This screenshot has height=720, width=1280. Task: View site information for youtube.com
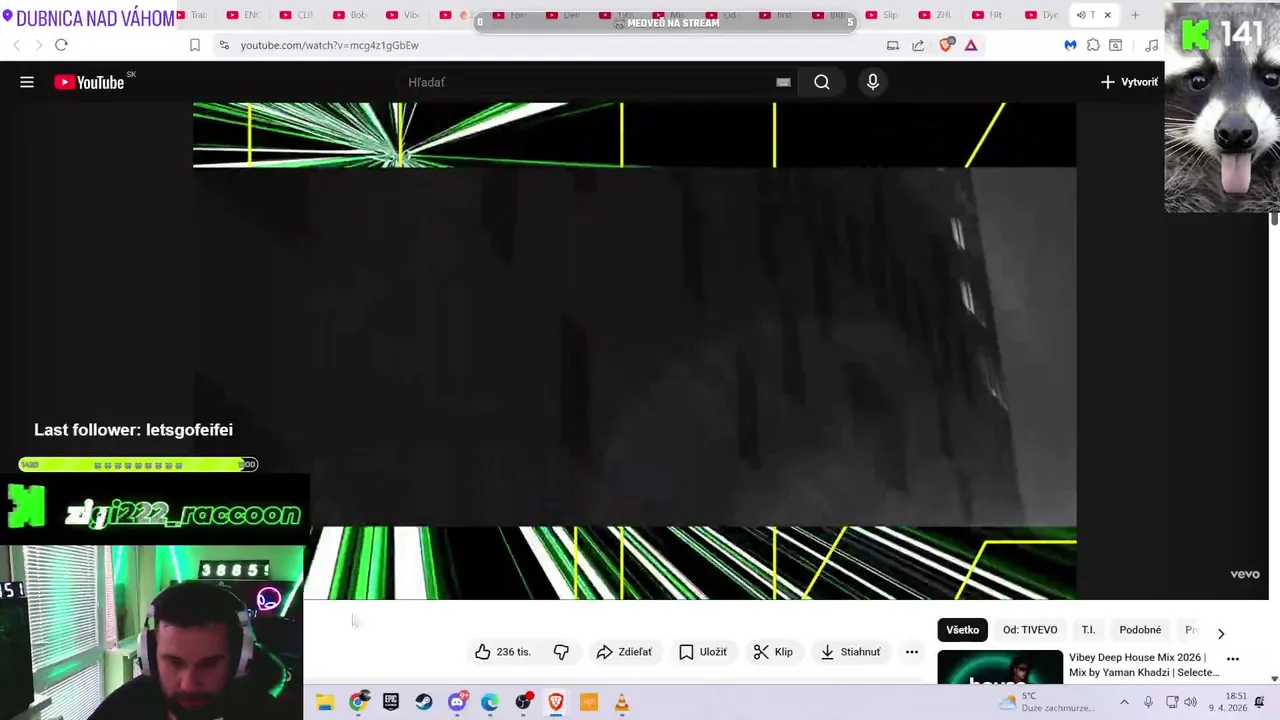click(224, 45)
